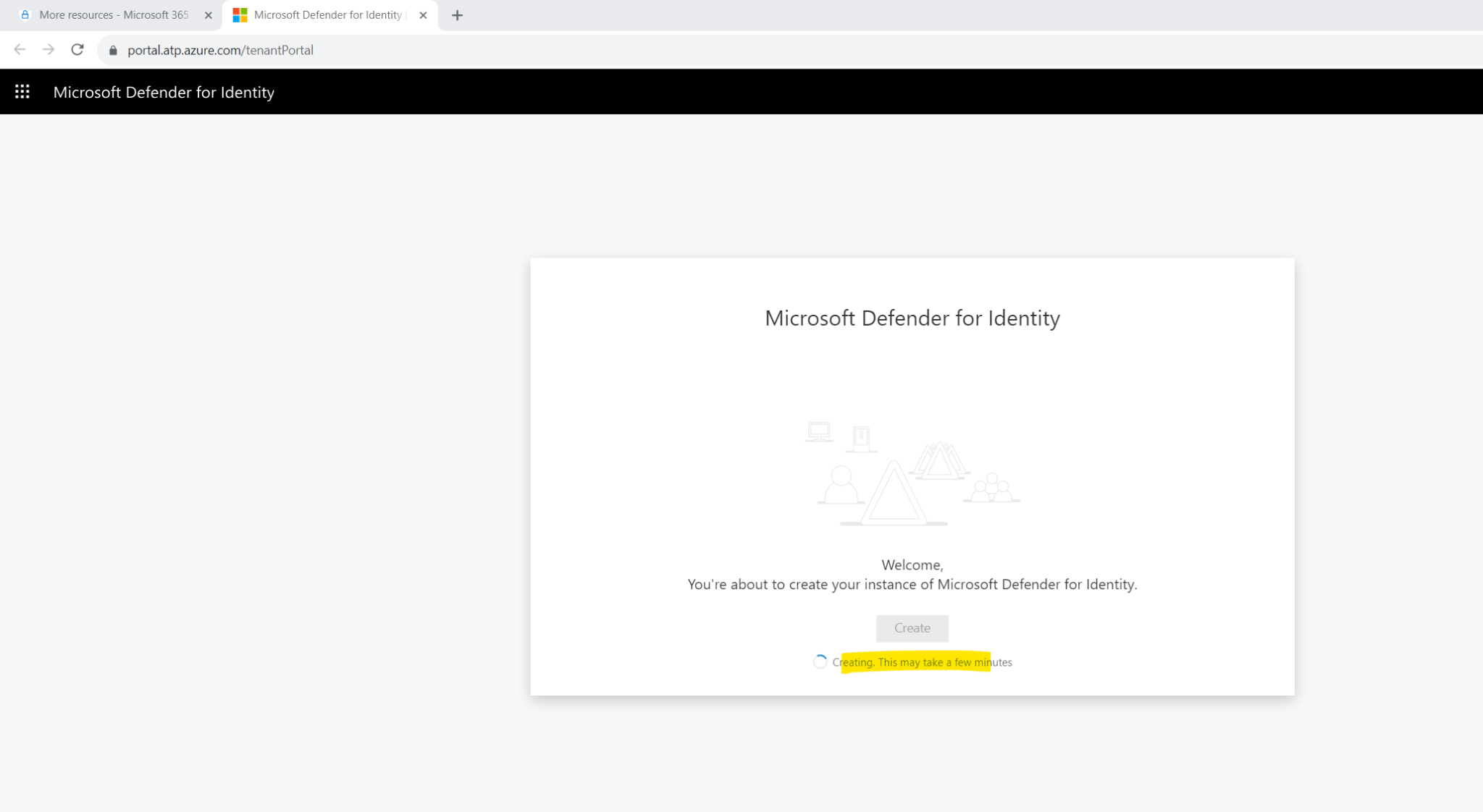
Task: Click the loading spinner next to Creating
Action: [820, 661]
